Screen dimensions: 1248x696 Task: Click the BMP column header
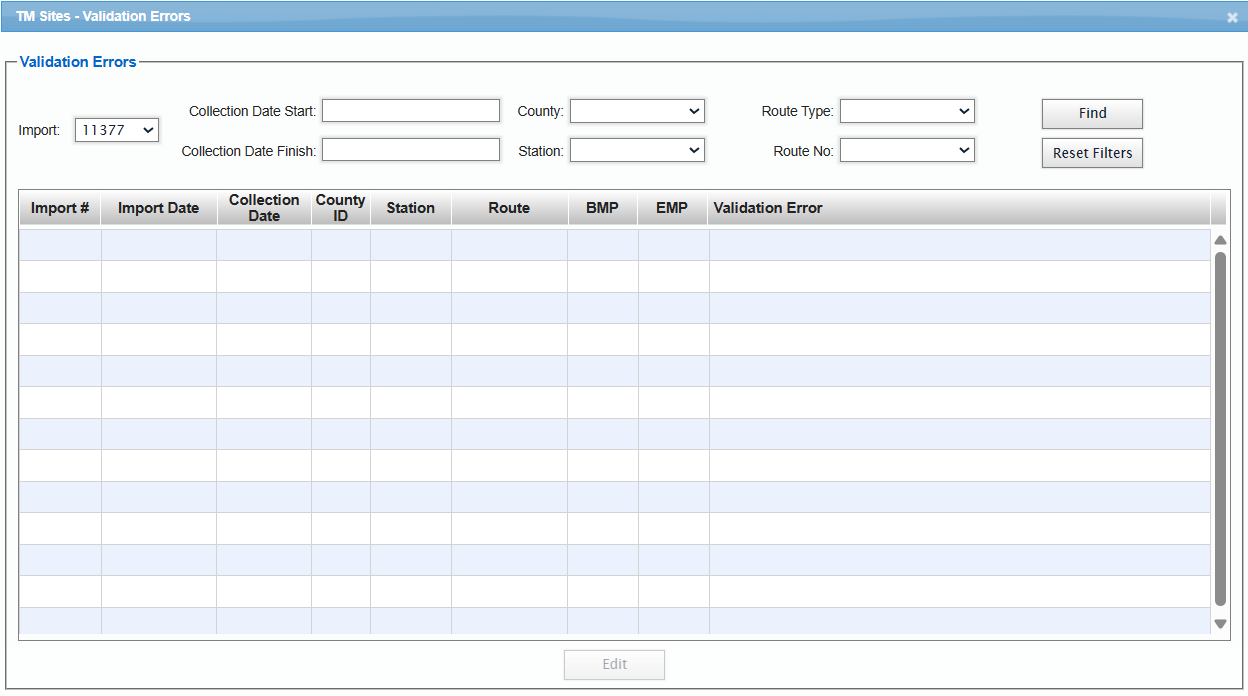602,207
